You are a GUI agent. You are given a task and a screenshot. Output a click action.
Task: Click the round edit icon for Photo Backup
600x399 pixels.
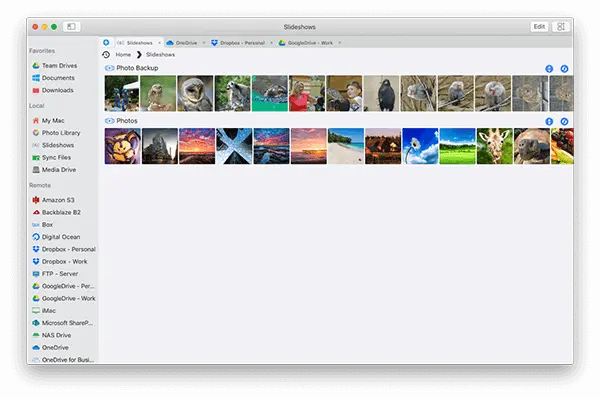[x=564, y=69]
